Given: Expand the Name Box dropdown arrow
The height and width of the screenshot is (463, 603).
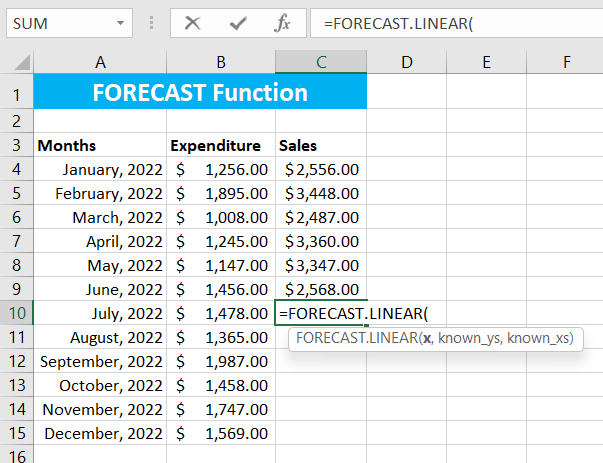Looking at the screenshot, I should click(121, 22).
